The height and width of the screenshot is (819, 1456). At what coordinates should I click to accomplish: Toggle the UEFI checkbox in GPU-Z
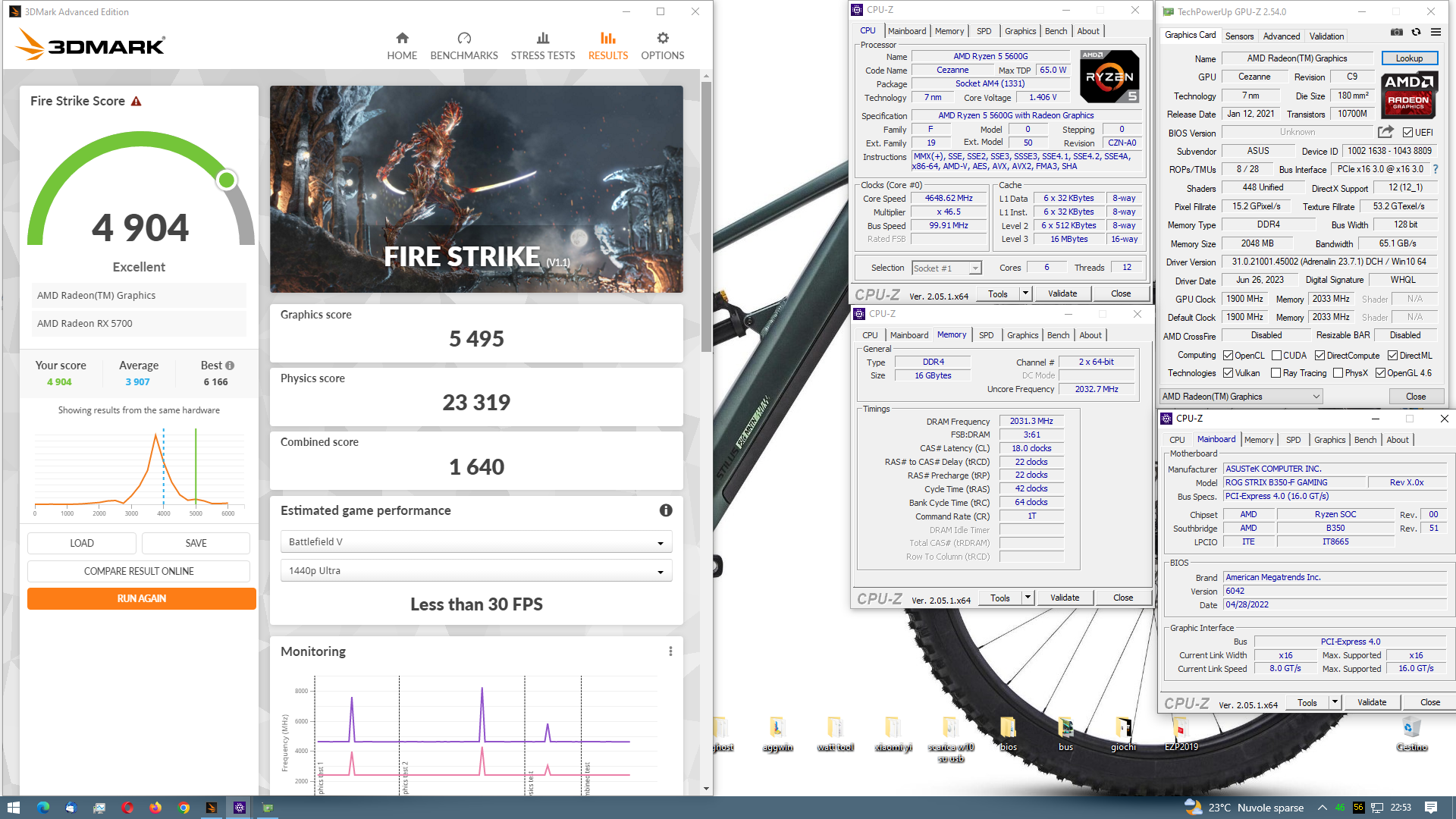click(x=1407, y=132)
